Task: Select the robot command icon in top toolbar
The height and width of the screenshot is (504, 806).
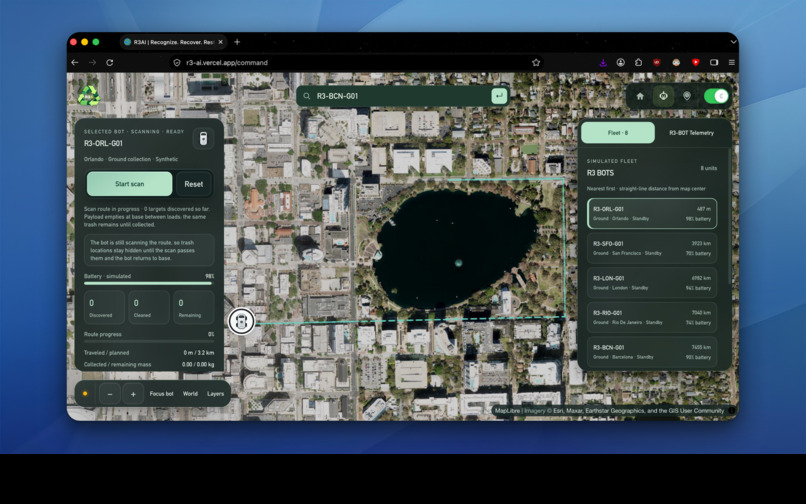Action: click(x=664, y=96)
